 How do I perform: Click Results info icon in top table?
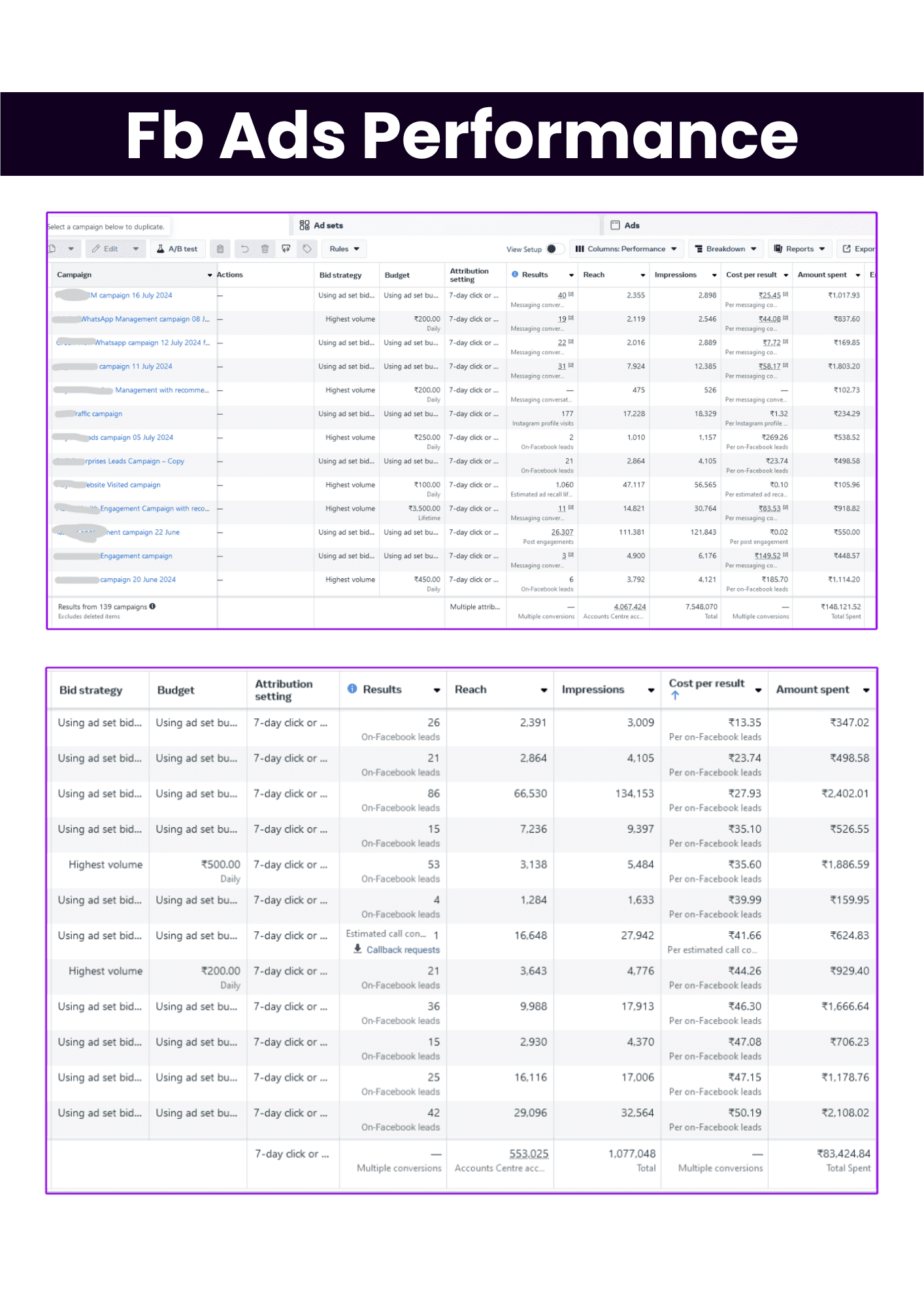[515, 274]
